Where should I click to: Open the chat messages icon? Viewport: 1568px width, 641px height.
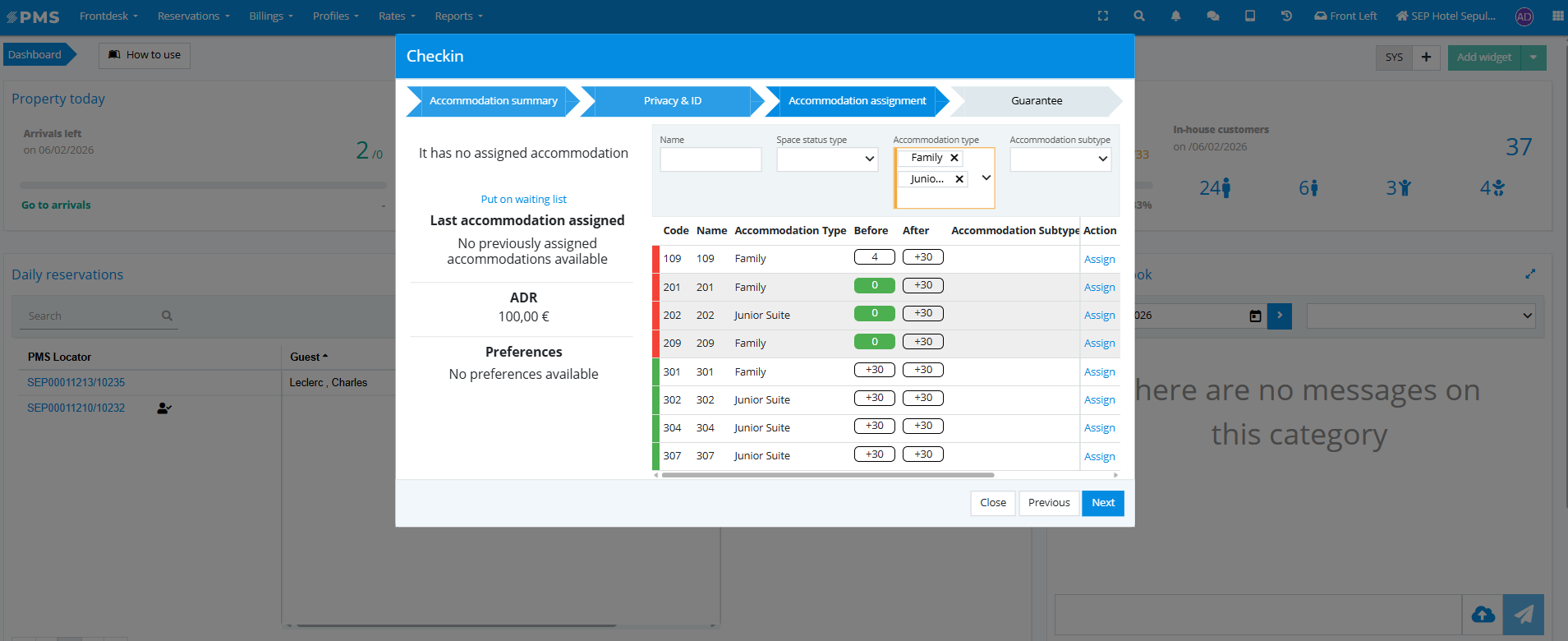pos(1212,16)
